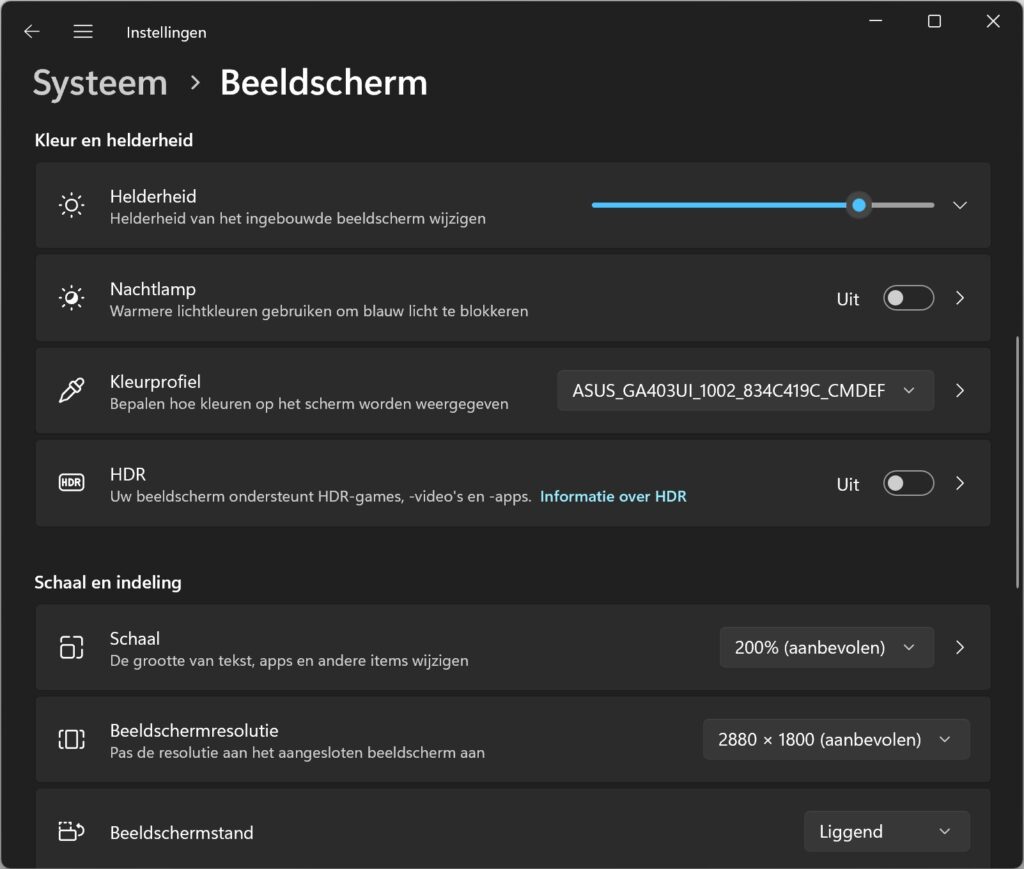Viewport: 1024px width, 869px height.
Task: Click the Kleurprofiel pen icon
Action: pos(70,390)
